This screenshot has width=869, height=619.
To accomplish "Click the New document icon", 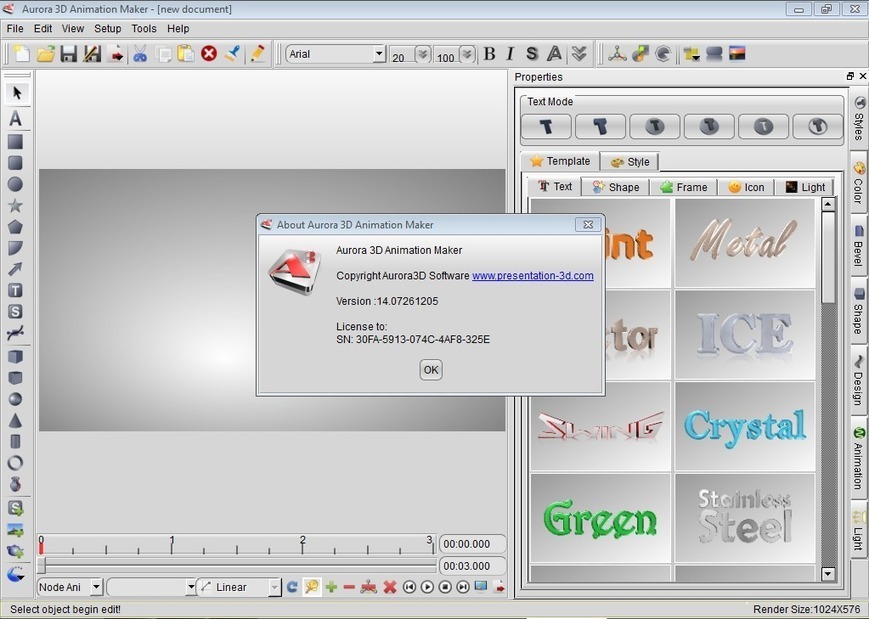I will pyautogui.click(x=22, y=54).
